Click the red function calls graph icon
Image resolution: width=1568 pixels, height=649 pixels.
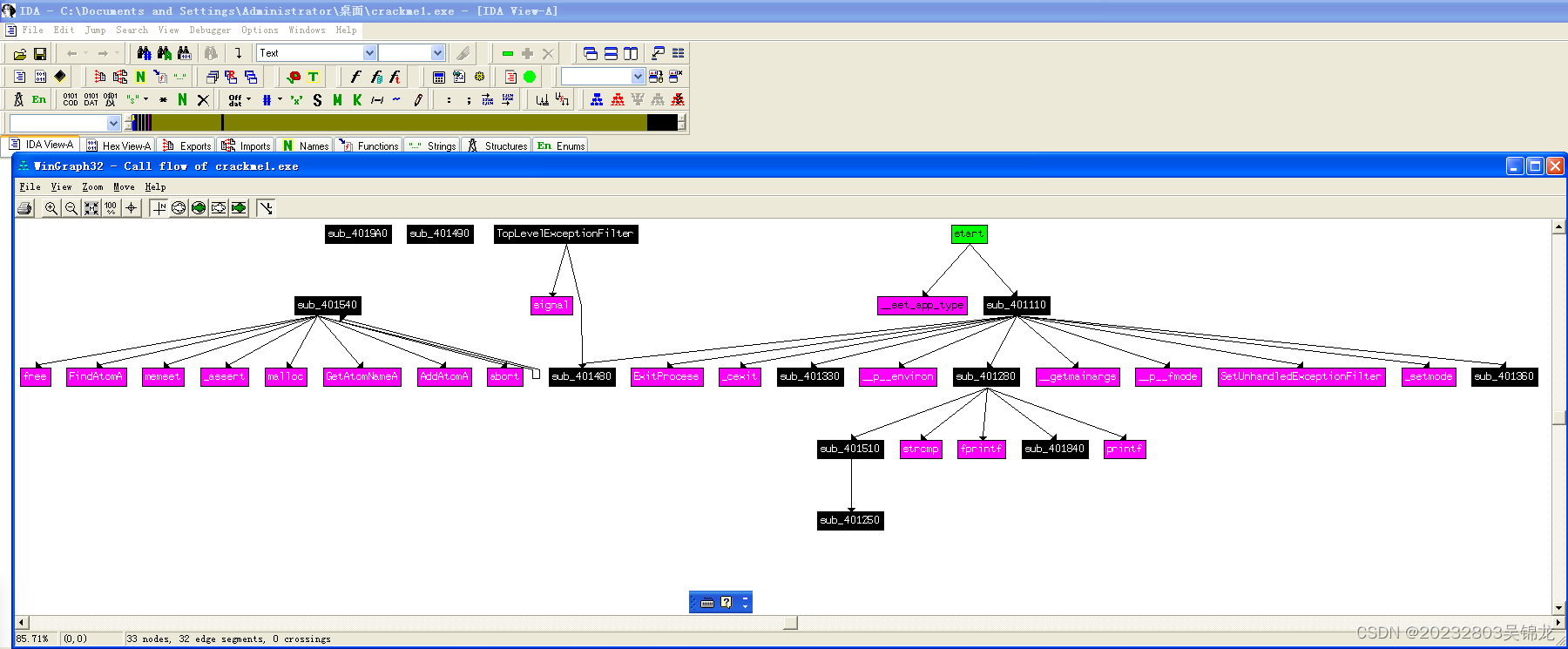(x=618, y=99)
